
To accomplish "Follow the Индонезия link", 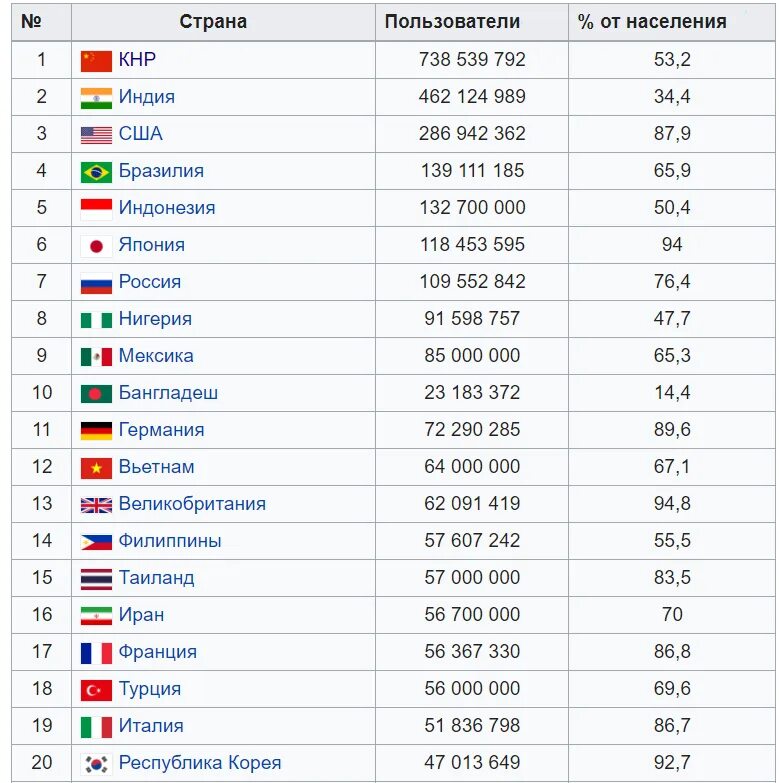I will (167, 208).
